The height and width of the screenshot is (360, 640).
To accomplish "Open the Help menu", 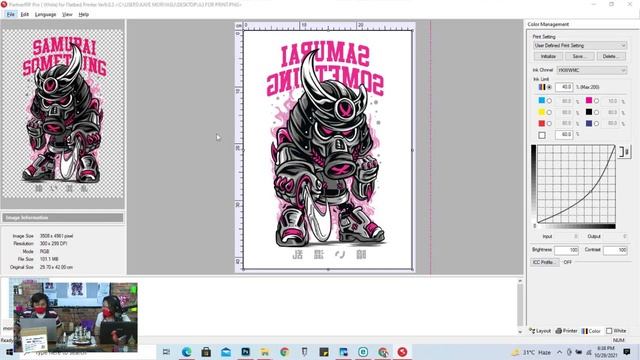I will coord(84,14).
